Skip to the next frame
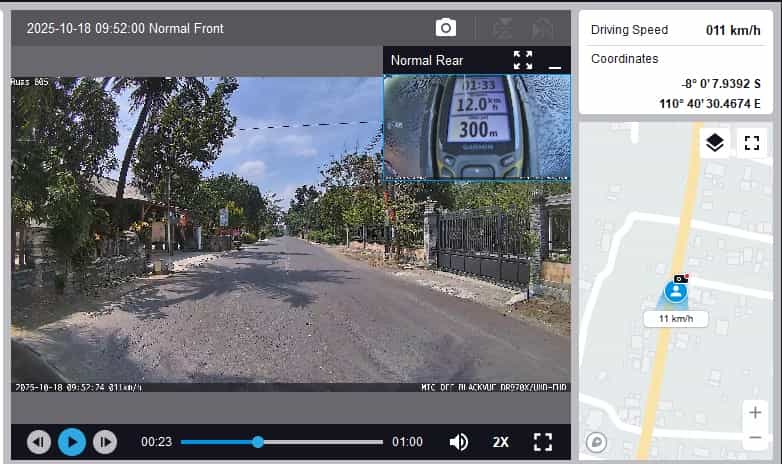 click(104, 441)
